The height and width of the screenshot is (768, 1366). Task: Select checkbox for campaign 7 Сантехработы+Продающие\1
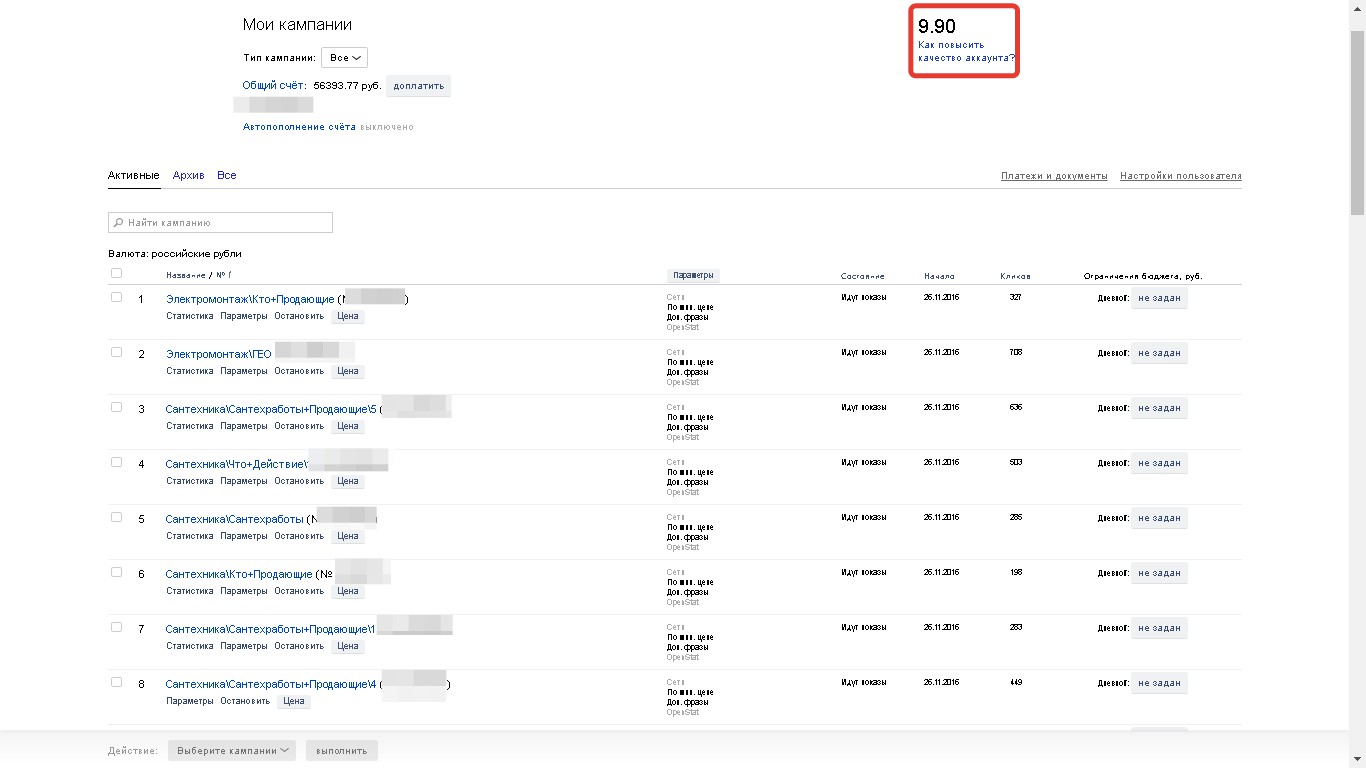(x=116, y=627)
